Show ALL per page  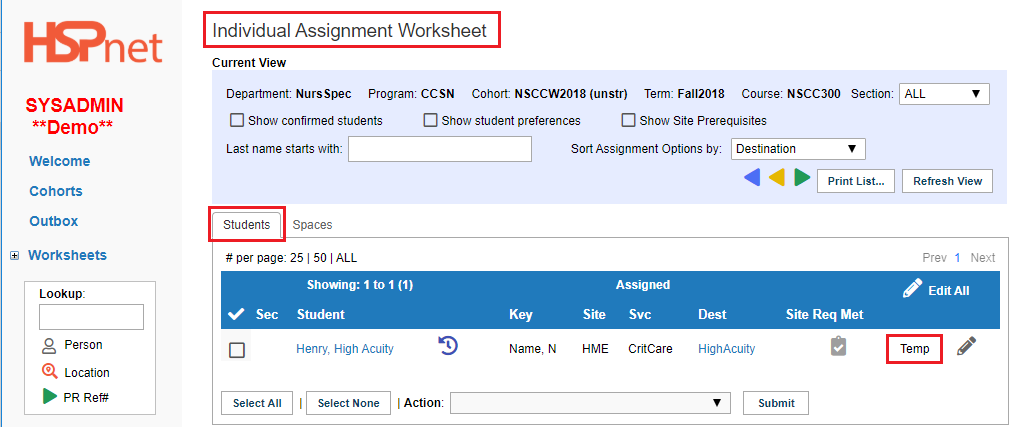[346, 258]
